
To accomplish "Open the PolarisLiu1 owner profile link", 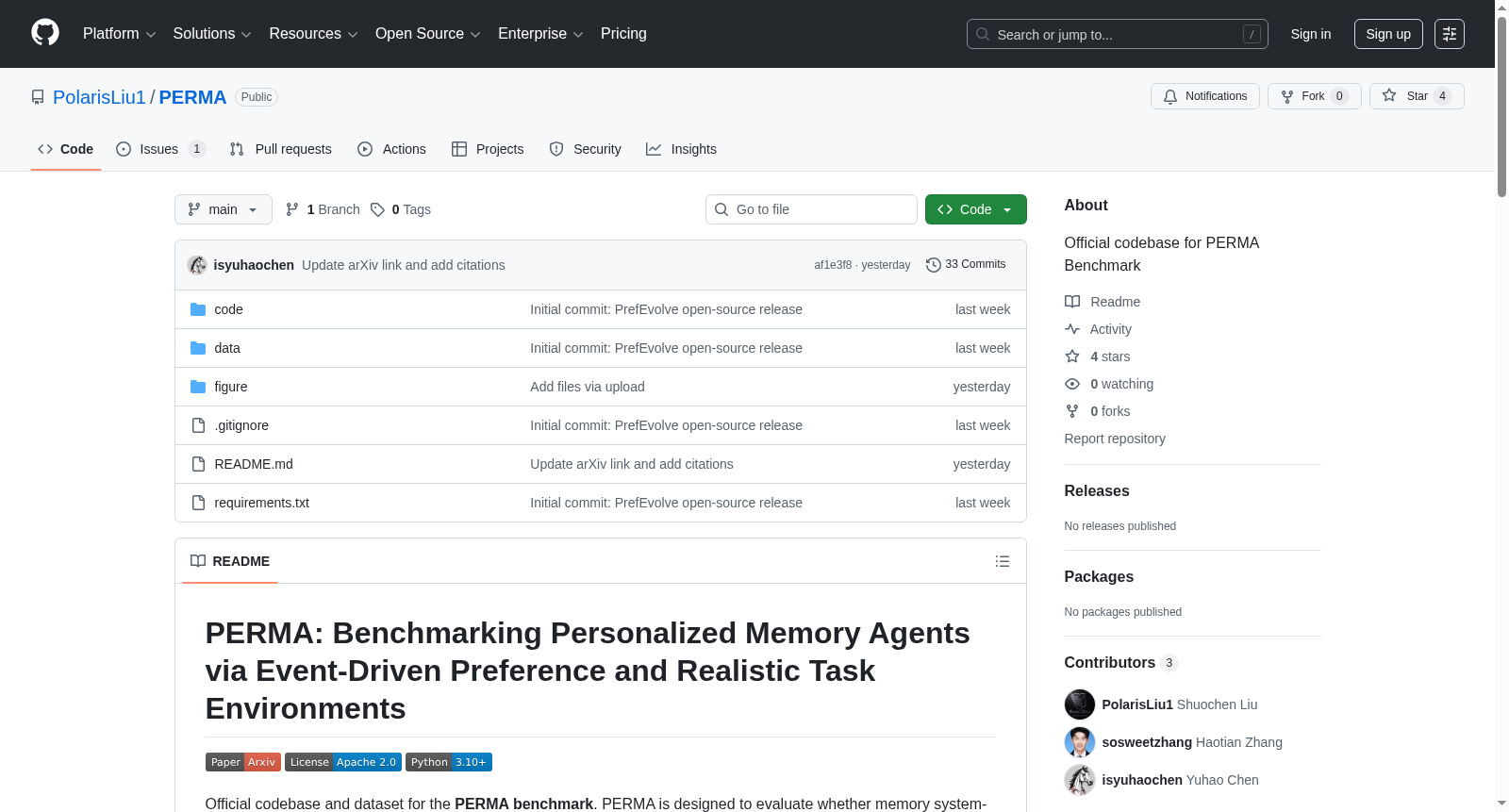I will [x=99, y=97].
